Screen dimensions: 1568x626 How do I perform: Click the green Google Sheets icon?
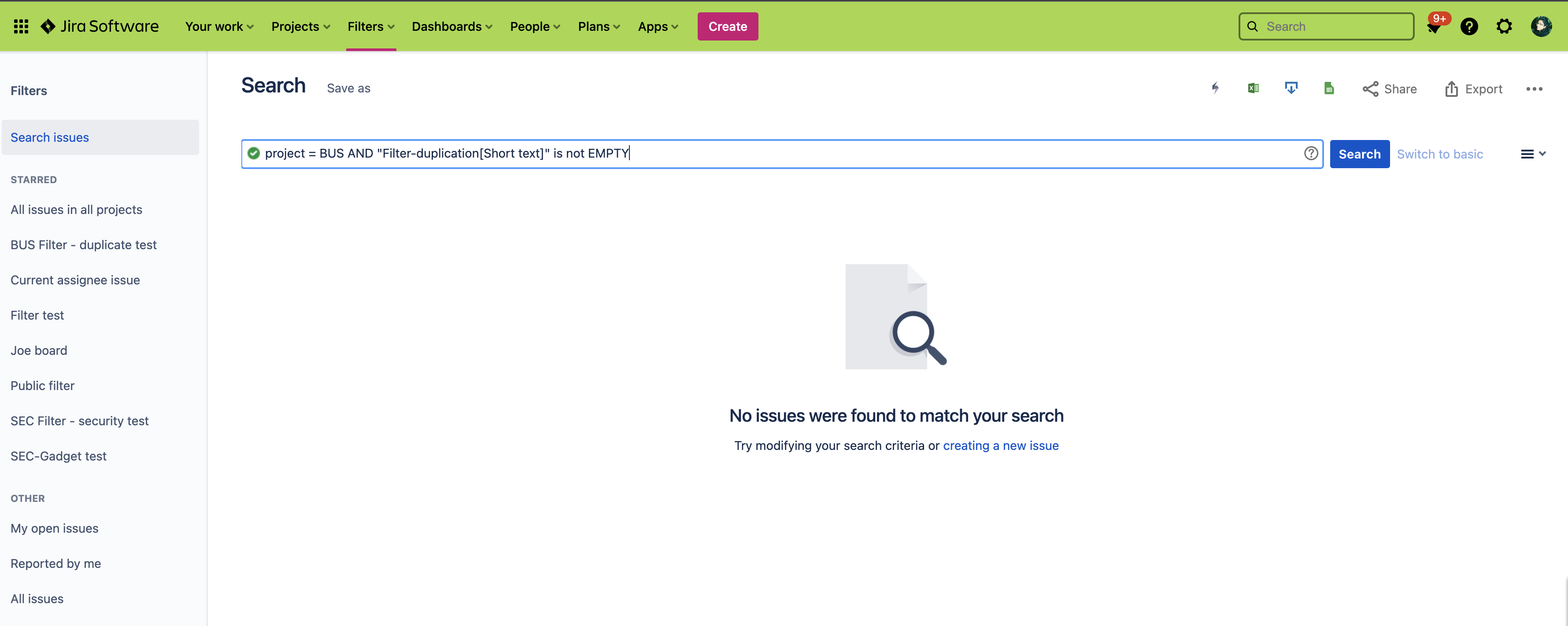click(x=1329, y=89)
